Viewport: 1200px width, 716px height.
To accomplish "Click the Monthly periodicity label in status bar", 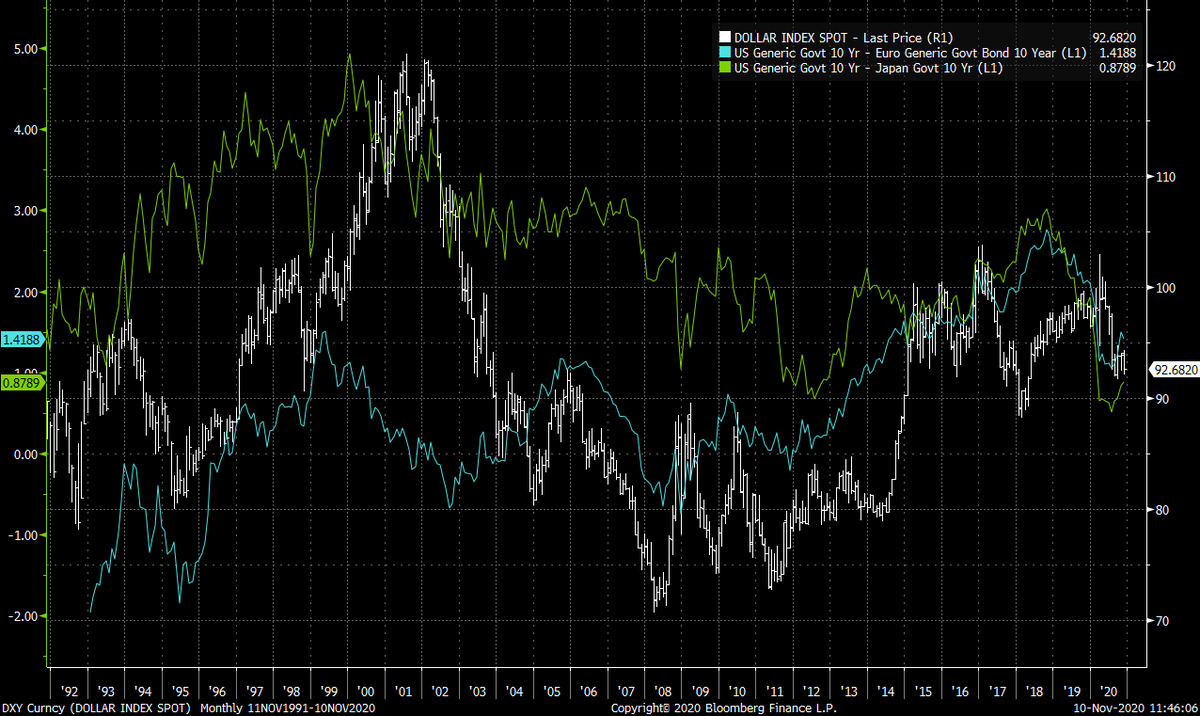I will click(x=222, y=706).
